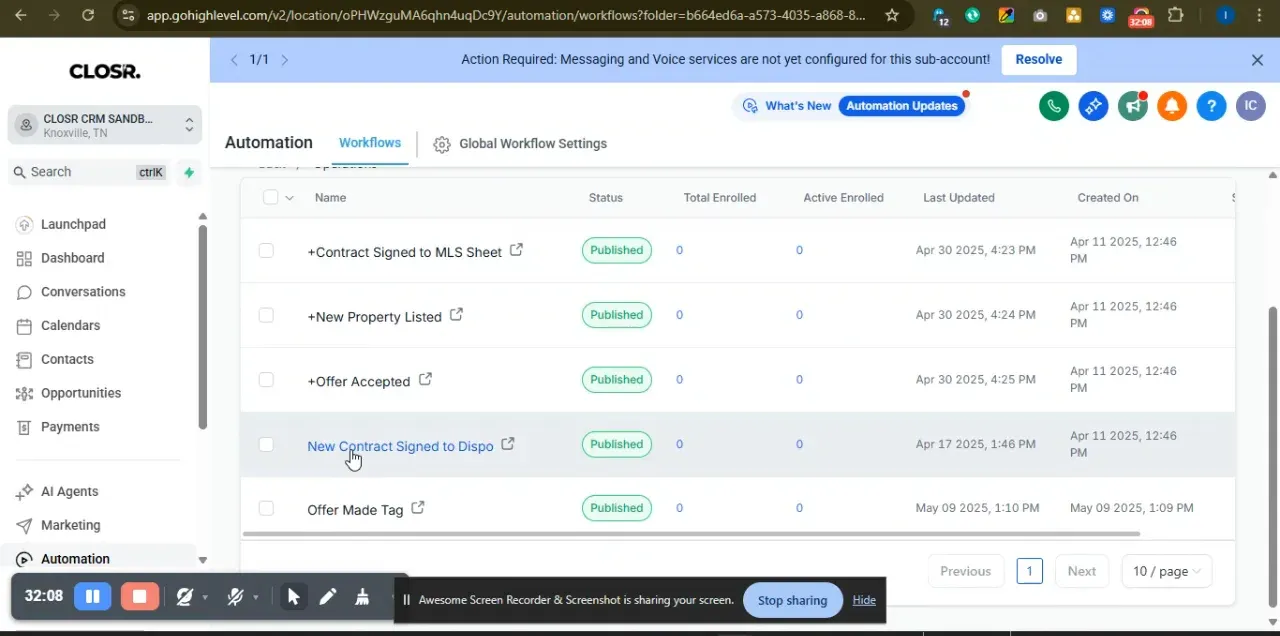The width and height of the screenshot is (1280, 636).
Task: Reload the browser page
Action: click(x=88, y=15)
